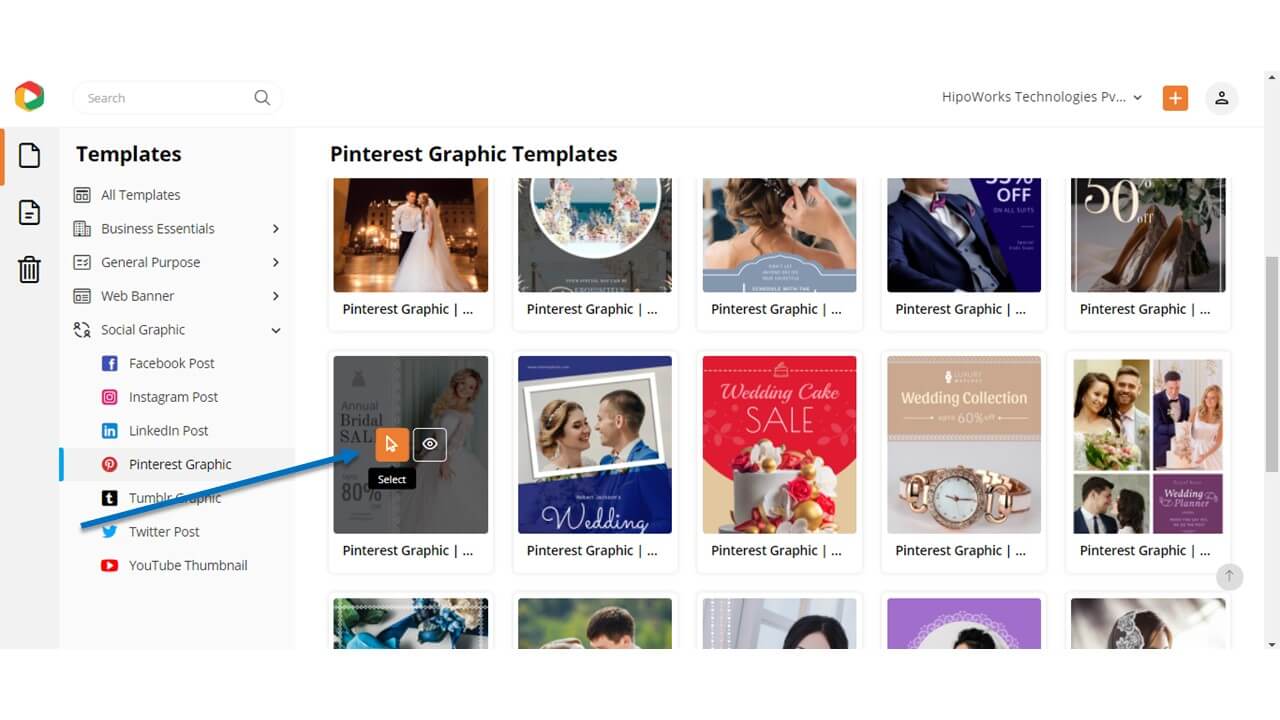Open drafts via the document icon in left rail
Image resolution: width=1280 pixels, height=720 pixels.
(x=29, y=212)
